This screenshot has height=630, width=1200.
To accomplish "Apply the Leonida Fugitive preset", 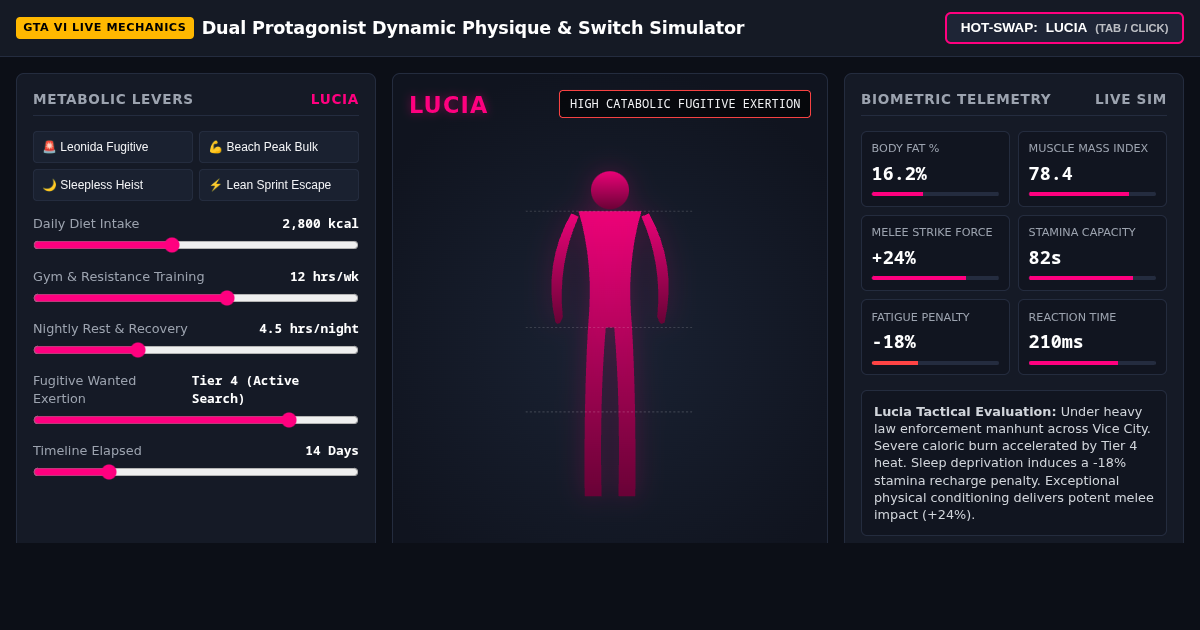I will tap(113, 147).
